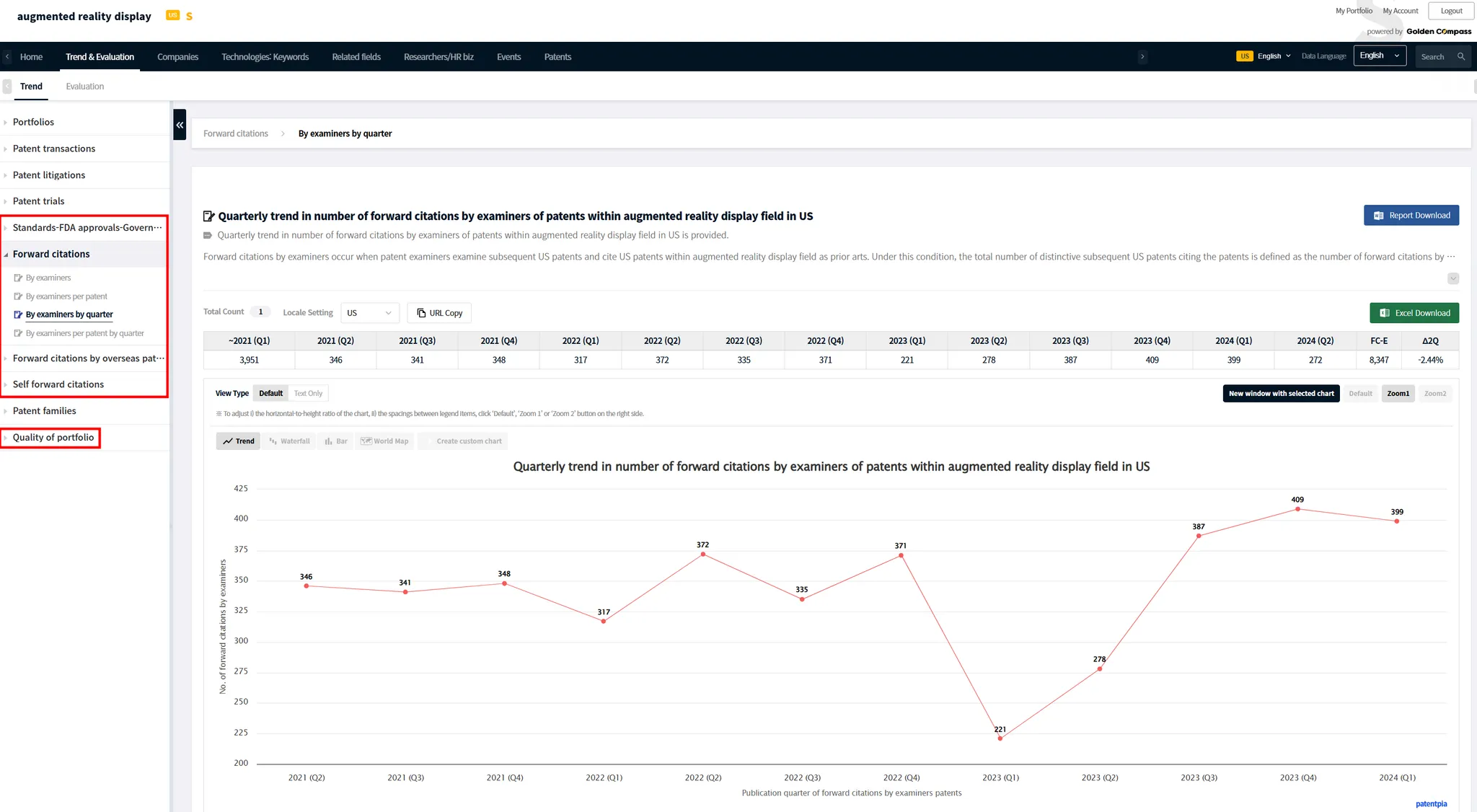This screenshot has width=1477, height=812.
Task: Expand the description text chevron
Action: [x=1452, y=279]
